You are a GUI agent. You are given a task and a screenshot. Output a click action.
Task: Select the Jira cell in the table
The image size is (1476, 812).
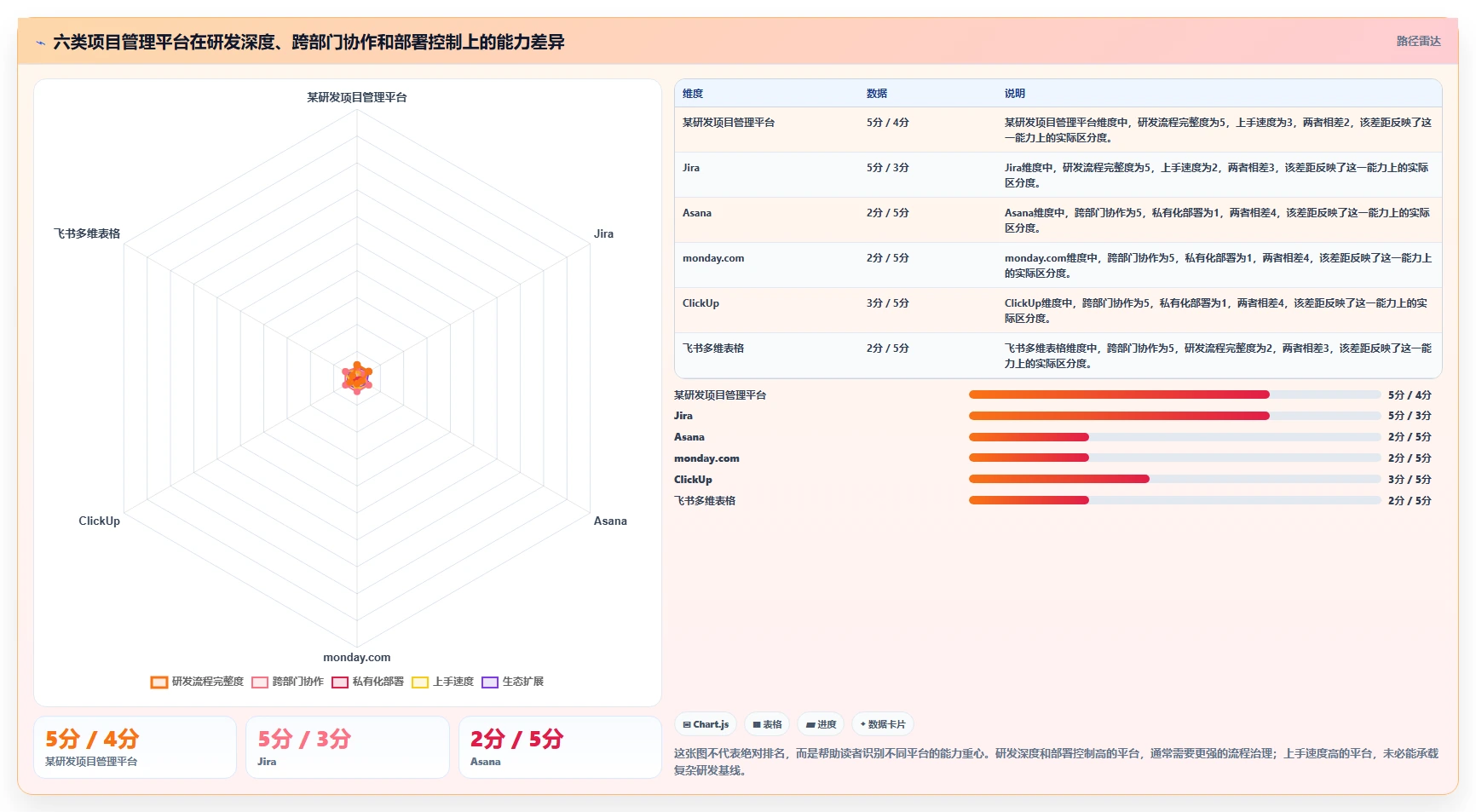(x=691, y=168)
